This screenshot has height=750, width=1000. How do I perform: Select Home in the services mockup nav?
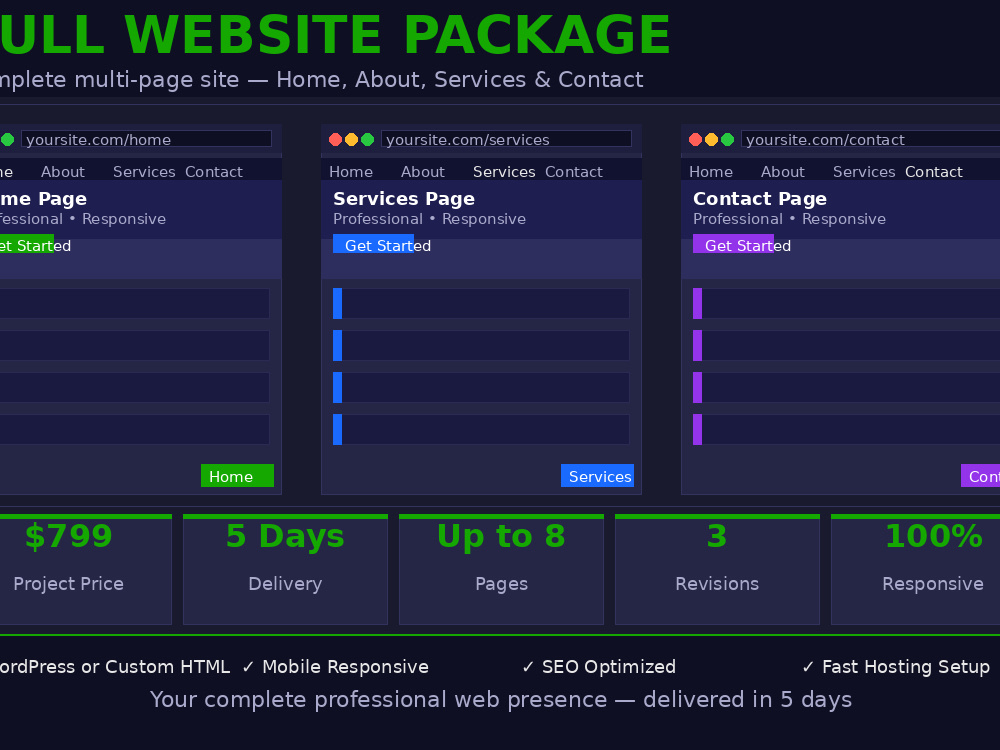click(x=351, y=172)
